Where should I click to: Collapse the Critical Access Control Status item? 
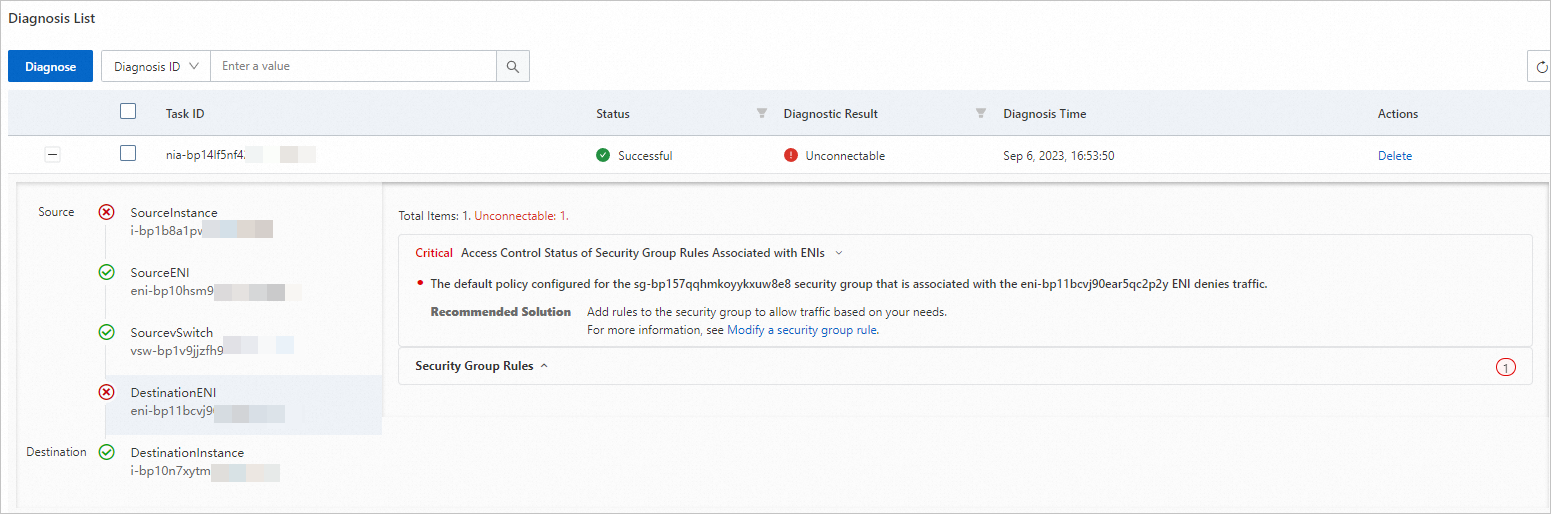click(x=839, y=253)
